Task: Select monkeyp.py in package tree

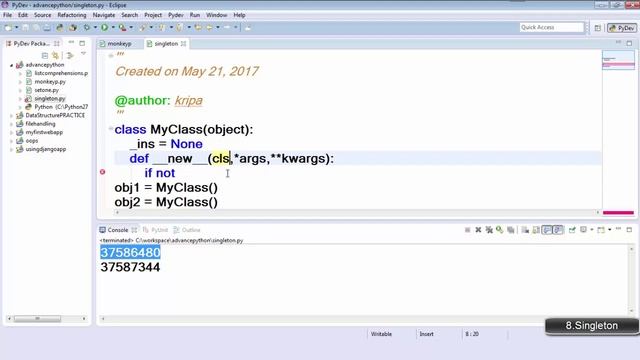Action: (50, 82)
